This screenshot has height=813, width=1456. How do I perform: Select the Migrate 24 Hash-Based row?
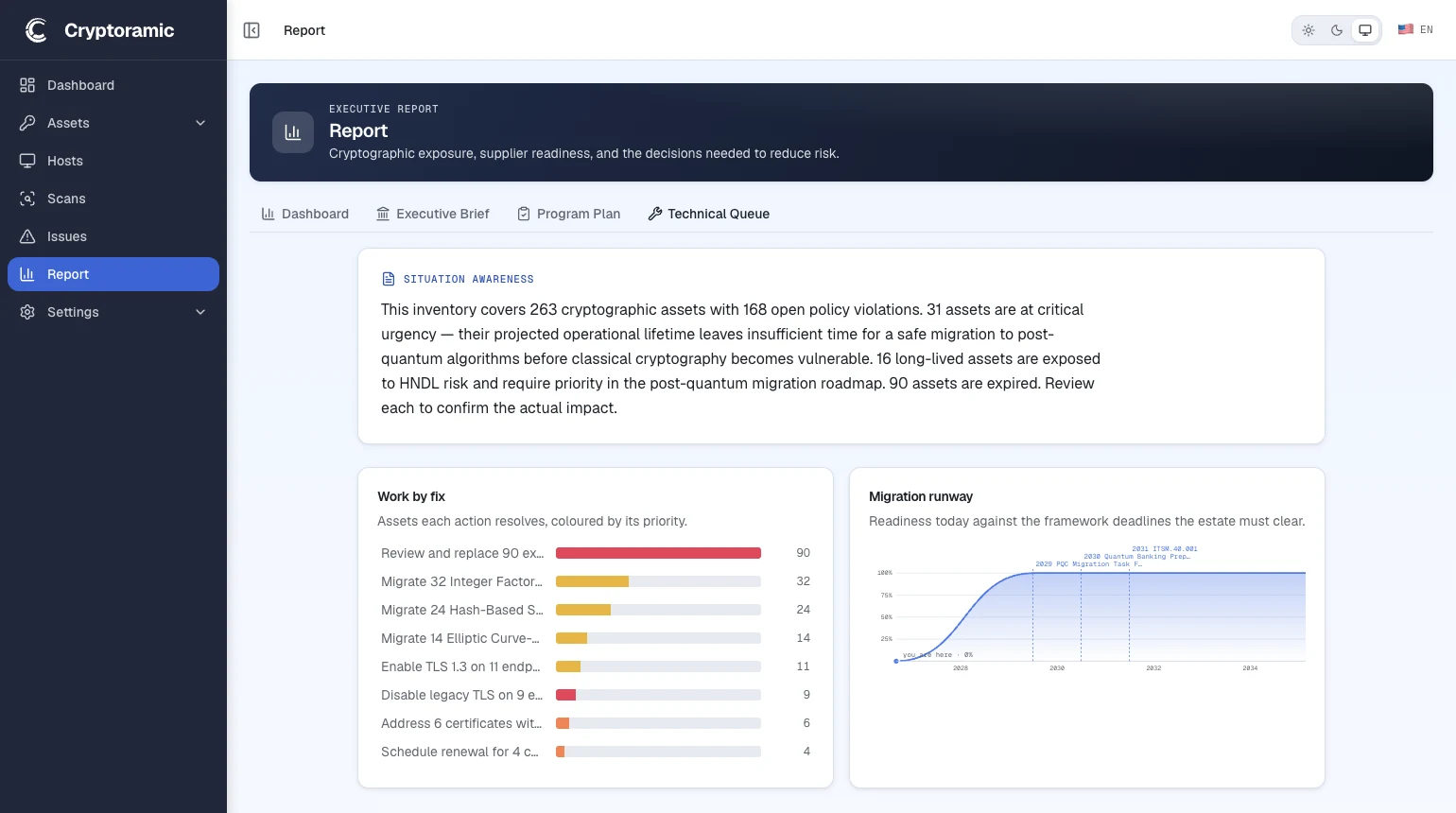[596, 610]
